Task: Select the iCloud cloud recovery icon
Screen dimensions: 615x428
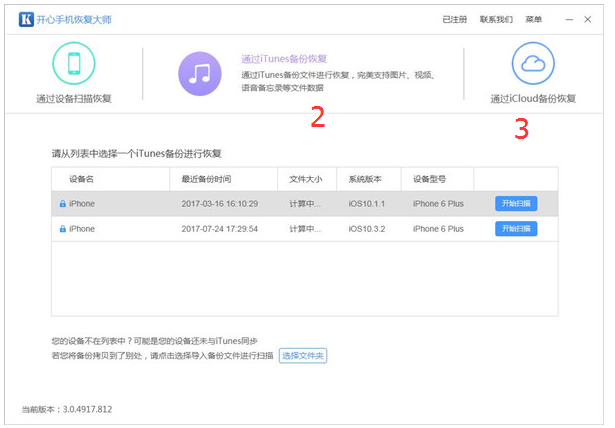Action: coord(533,64)
